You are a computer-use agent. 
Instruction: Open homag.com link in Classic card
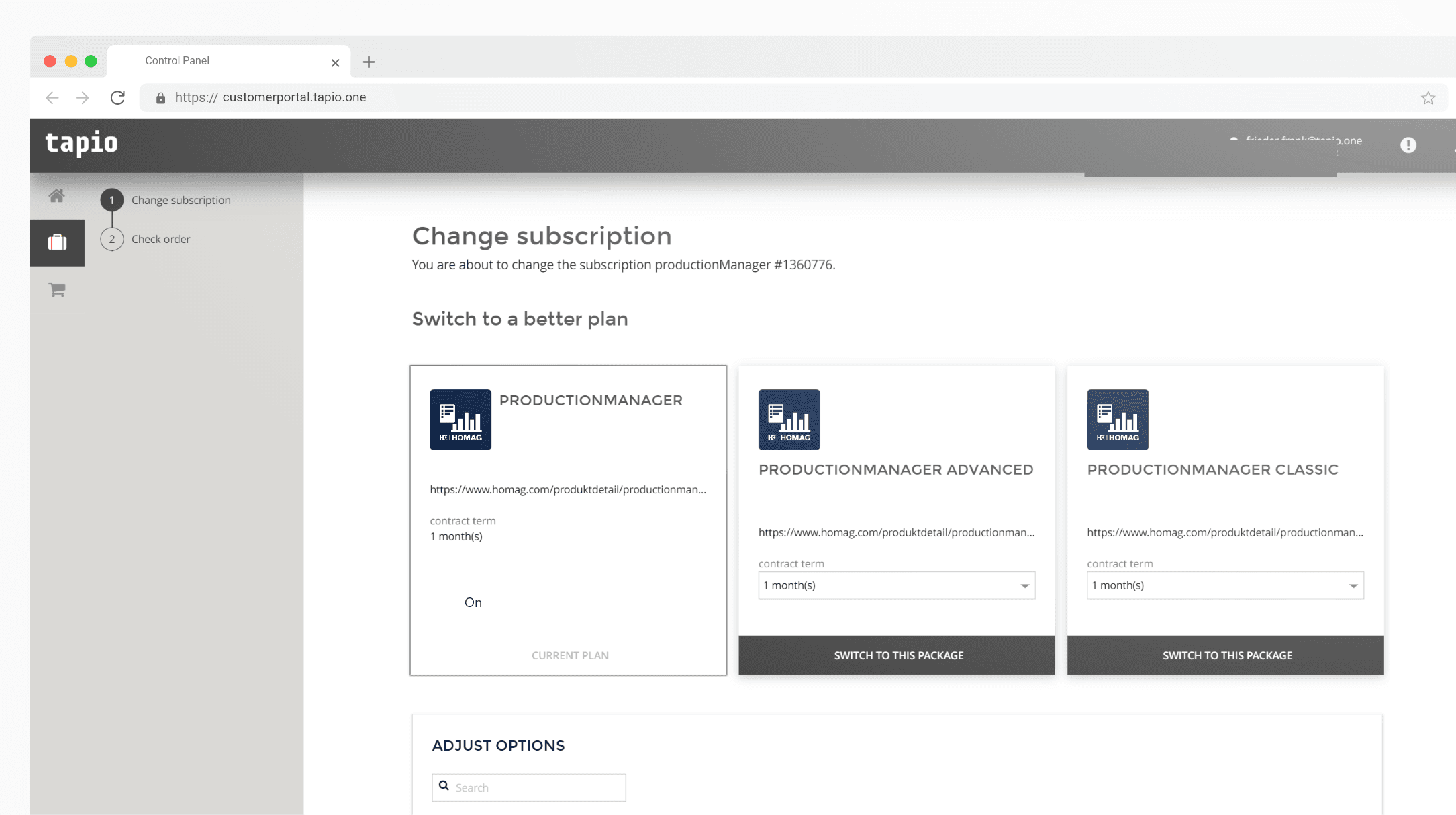tap(1225, 532)
